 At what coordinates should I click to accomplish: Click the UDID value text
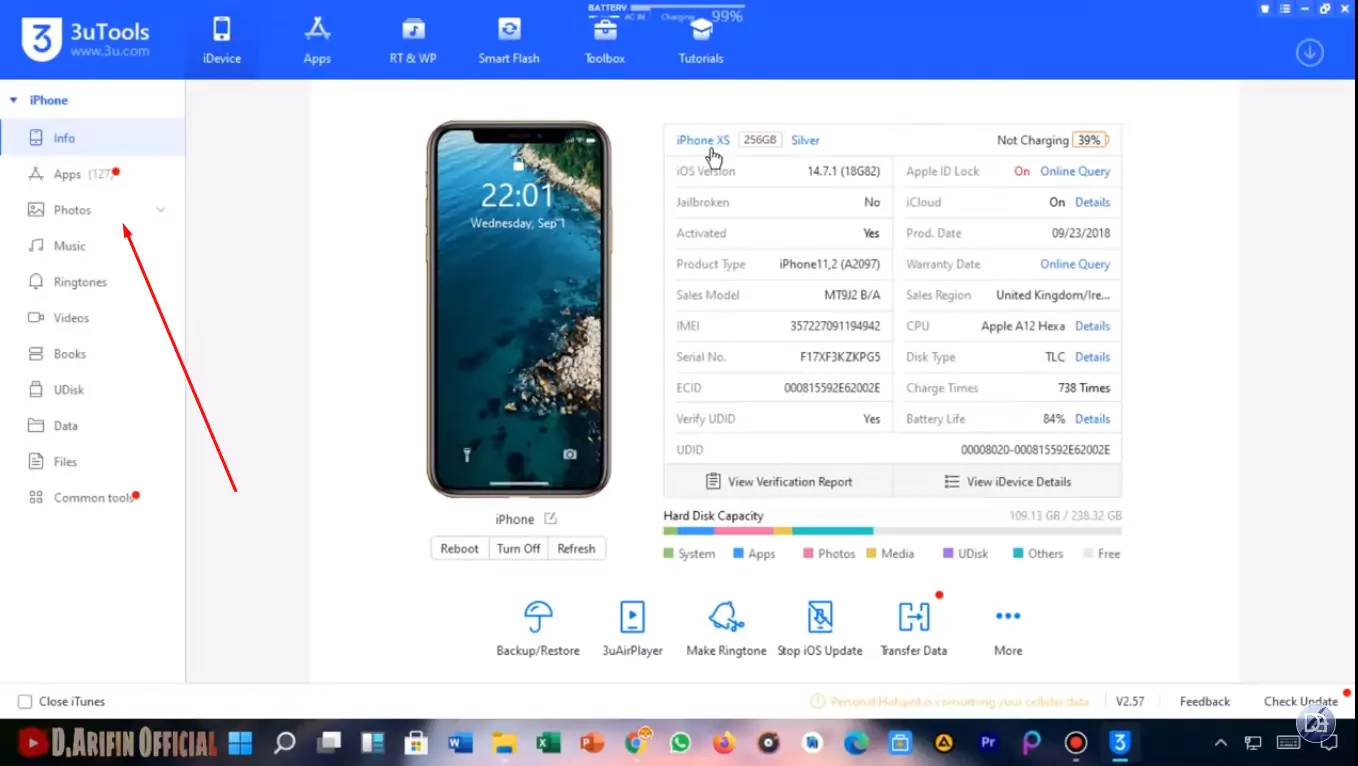pos(1035,450)
